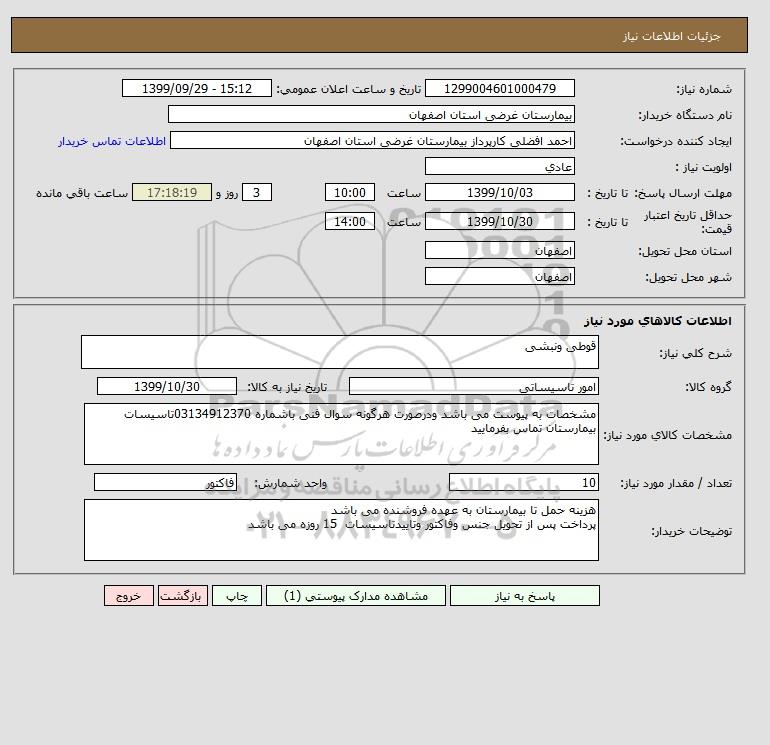Click the buyer organization name field
This screenshot has height=745, width=770.
point(371,114)
